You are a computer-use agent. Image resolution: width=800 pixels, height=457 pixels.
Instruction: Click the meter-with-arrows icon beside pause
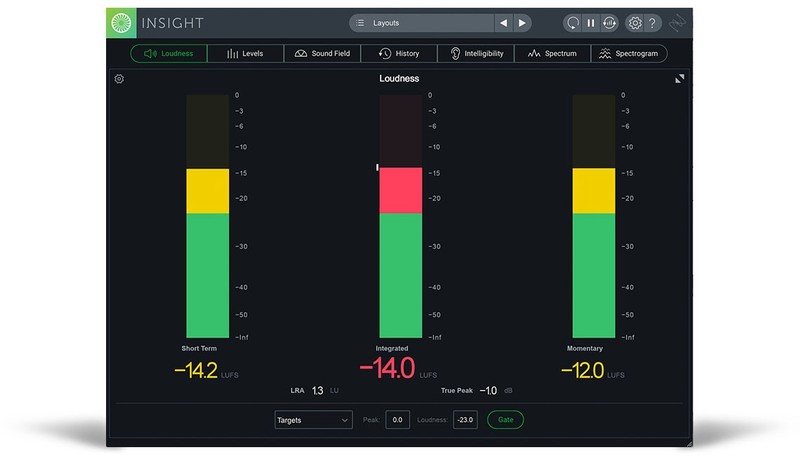609,23
